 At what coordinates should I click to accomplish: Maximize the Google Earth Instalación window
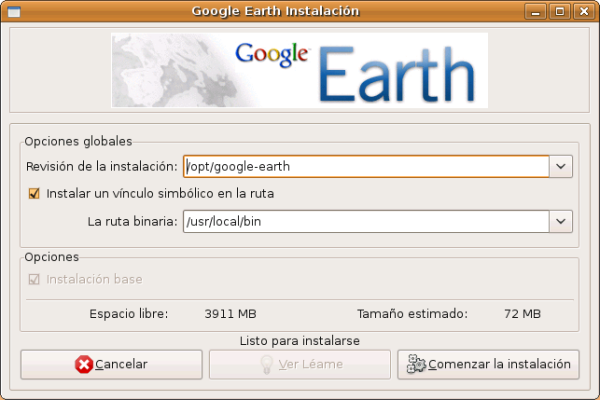pos(561,11)
